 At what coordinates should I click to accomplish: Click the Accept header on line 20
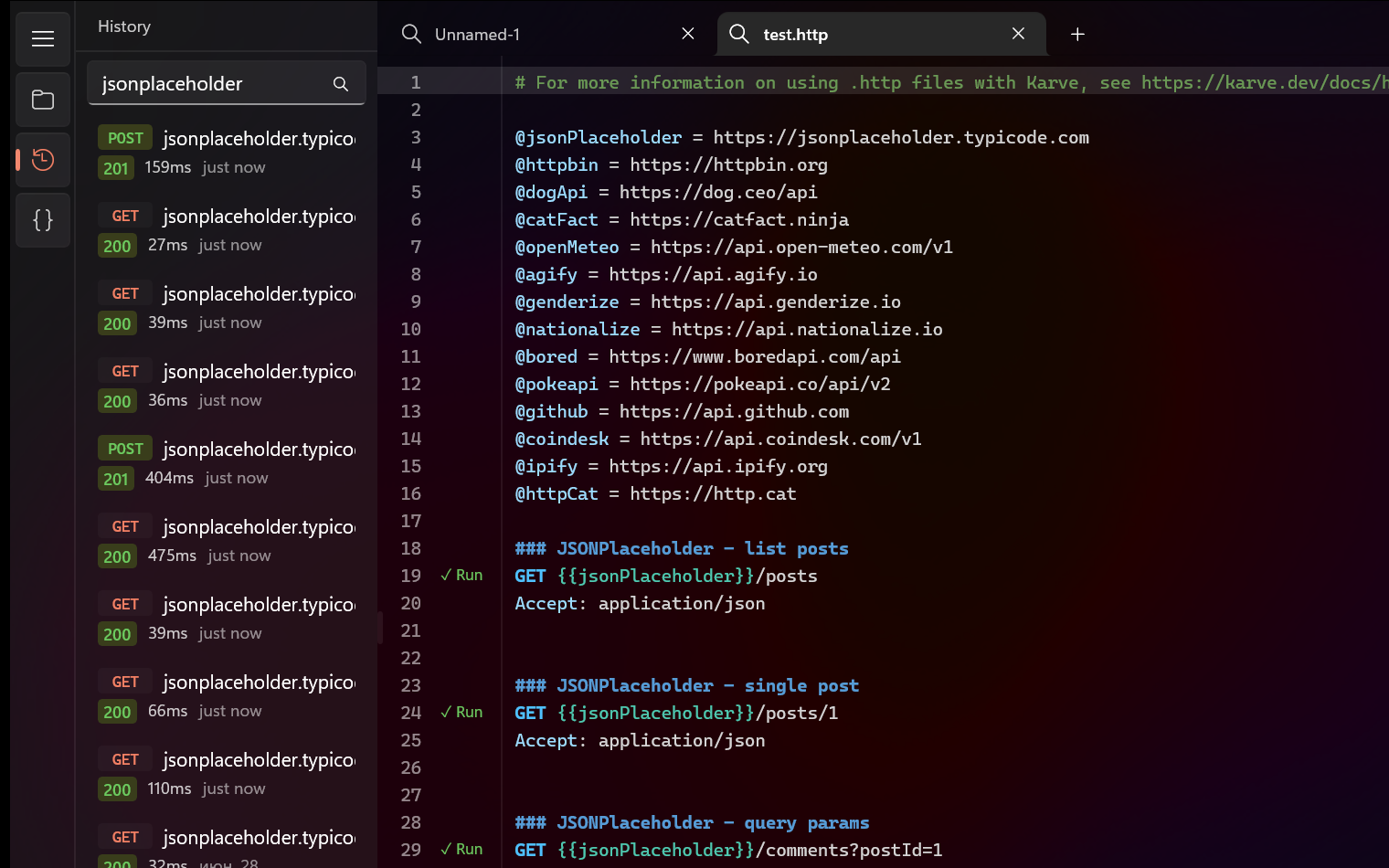pyautogui.click(x=640, y=603)
